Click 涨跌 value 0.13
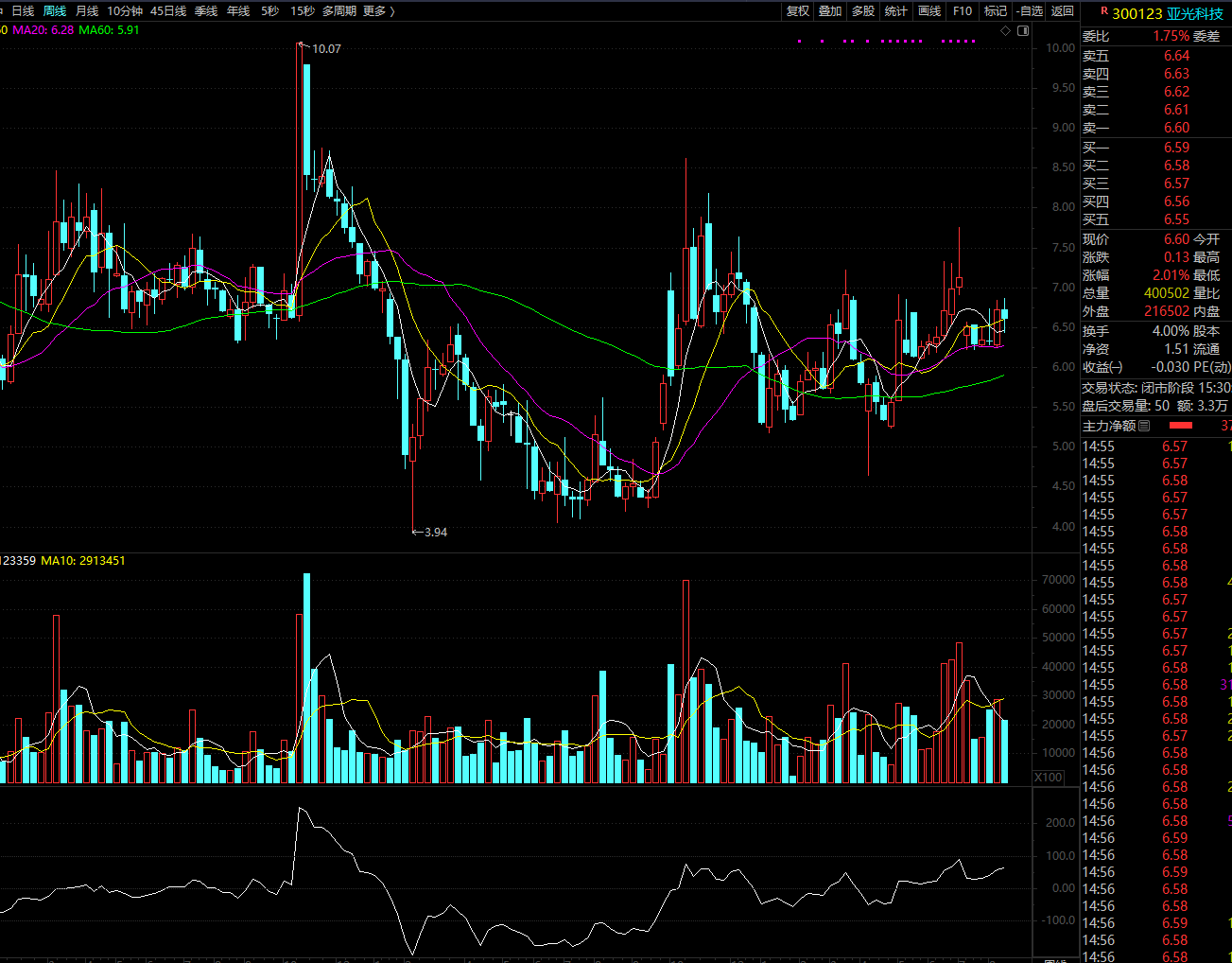This screenshot has width=1232, height=963. click(1176, 257)
